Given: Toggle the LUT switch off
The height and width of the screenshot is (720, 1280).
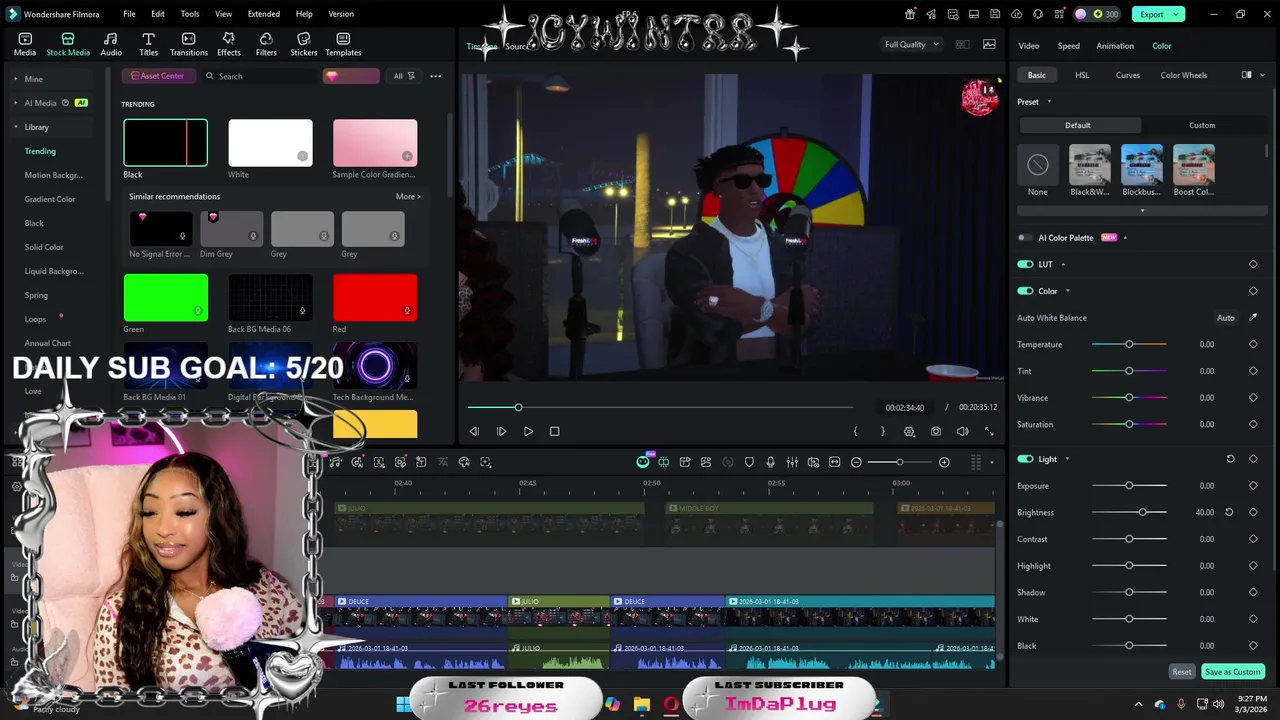Looking at the screenshot, I should point(1025,264).
